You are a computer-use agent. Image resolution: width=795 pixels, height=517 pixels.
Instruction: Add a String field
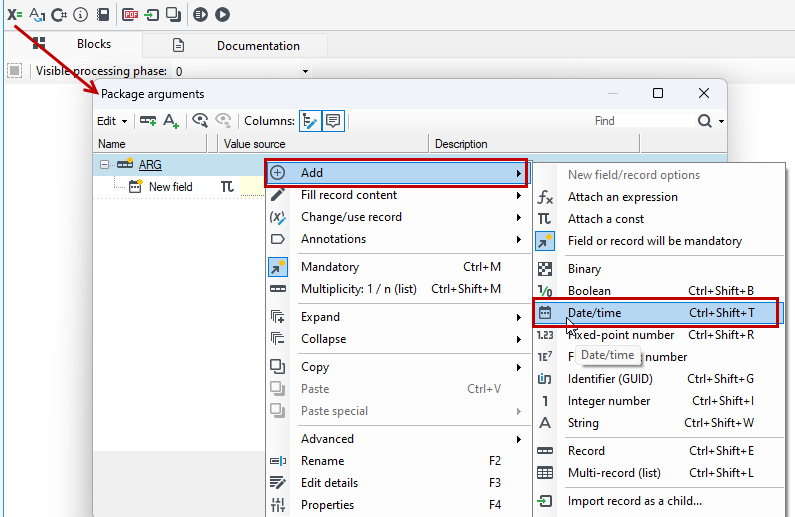[659, 423]
